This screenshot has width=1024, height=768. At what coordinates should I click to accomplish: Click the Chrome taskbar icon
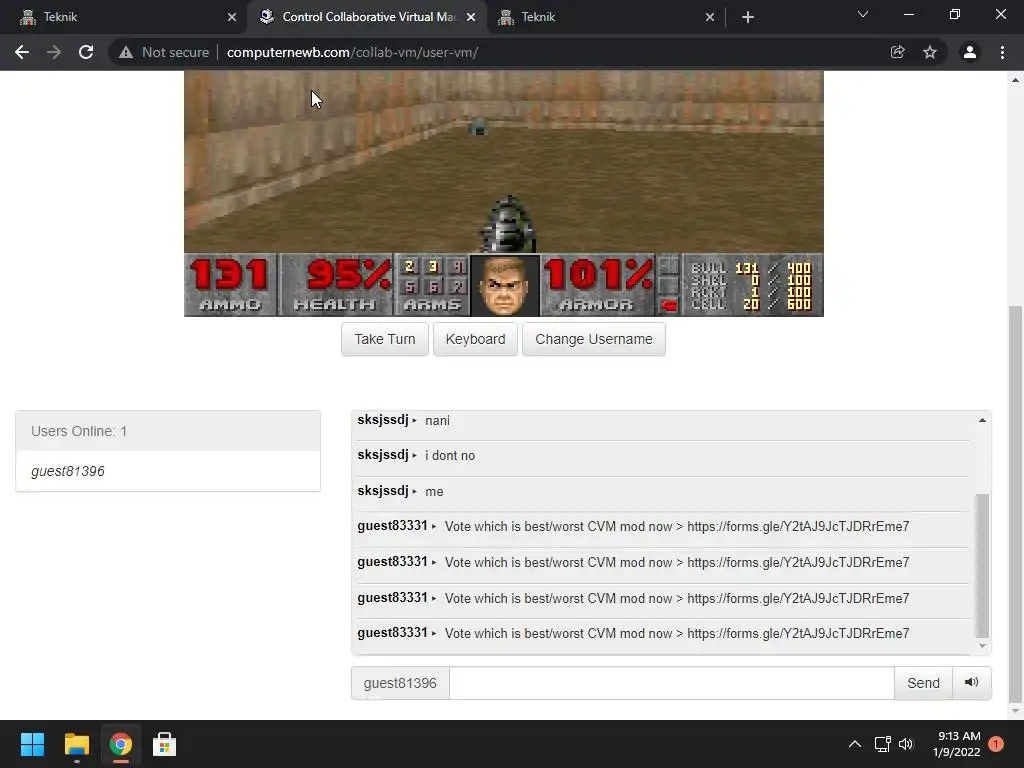[x=120, y=744]
